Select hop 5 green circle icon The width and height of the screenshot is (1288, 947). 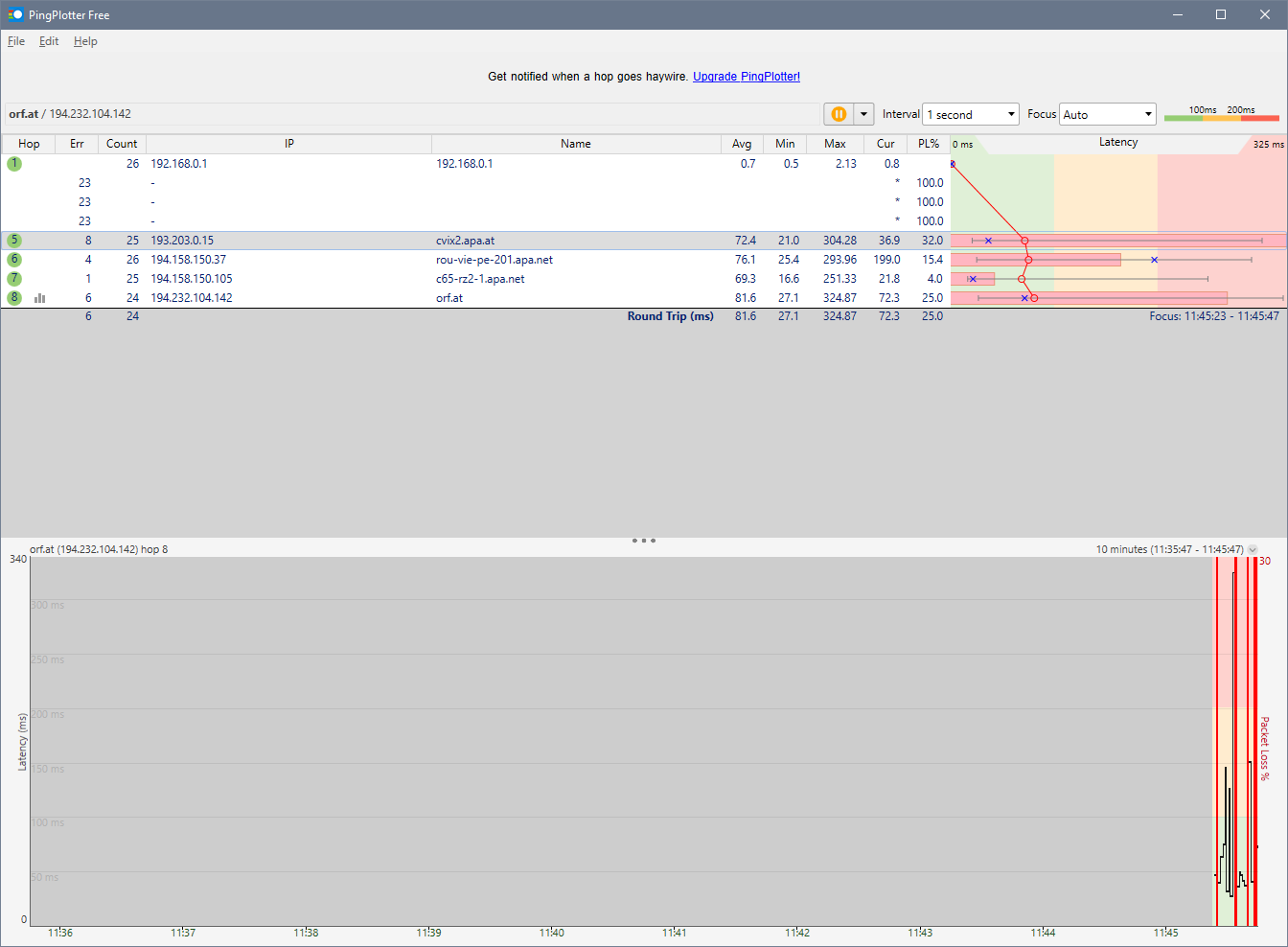click(x=14, y=241)
